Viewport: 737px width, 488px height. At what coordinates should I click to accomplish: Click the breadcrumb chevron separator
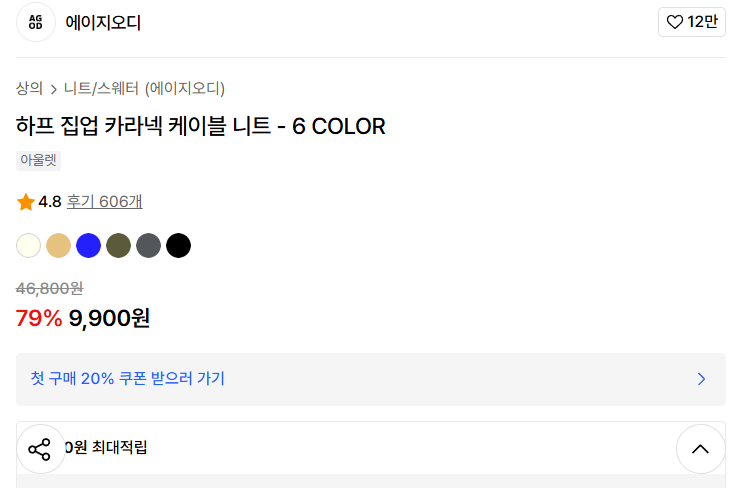[53, 89]
